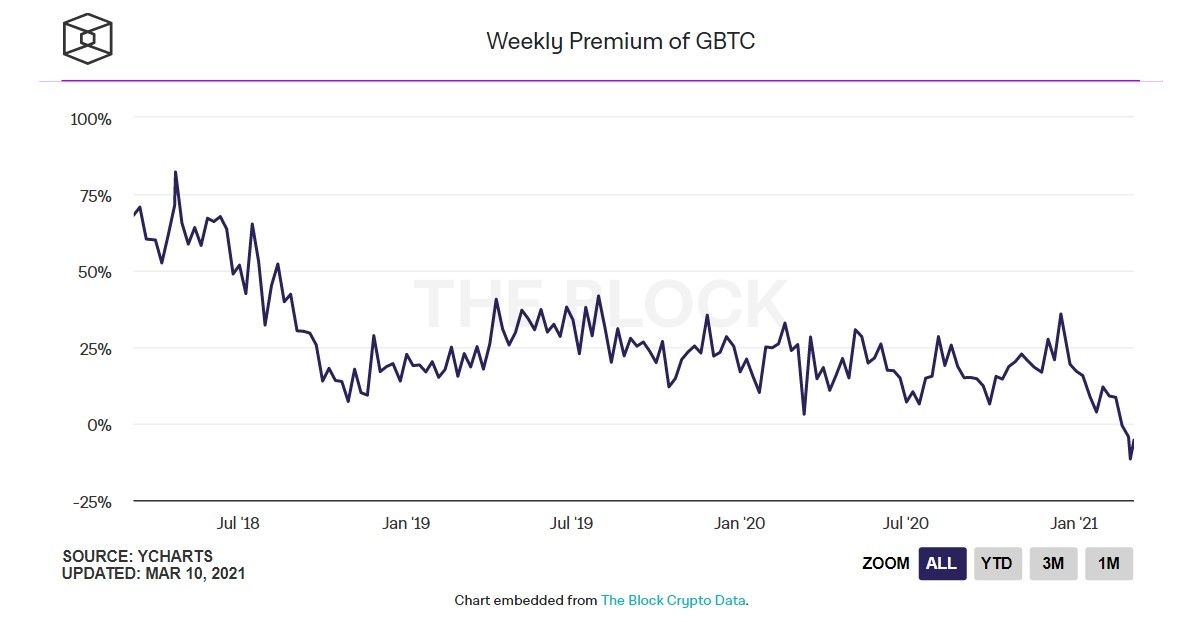Click the SOURCE: YCHARTS text
The image size is (1189, 622).
pos(137,556)
